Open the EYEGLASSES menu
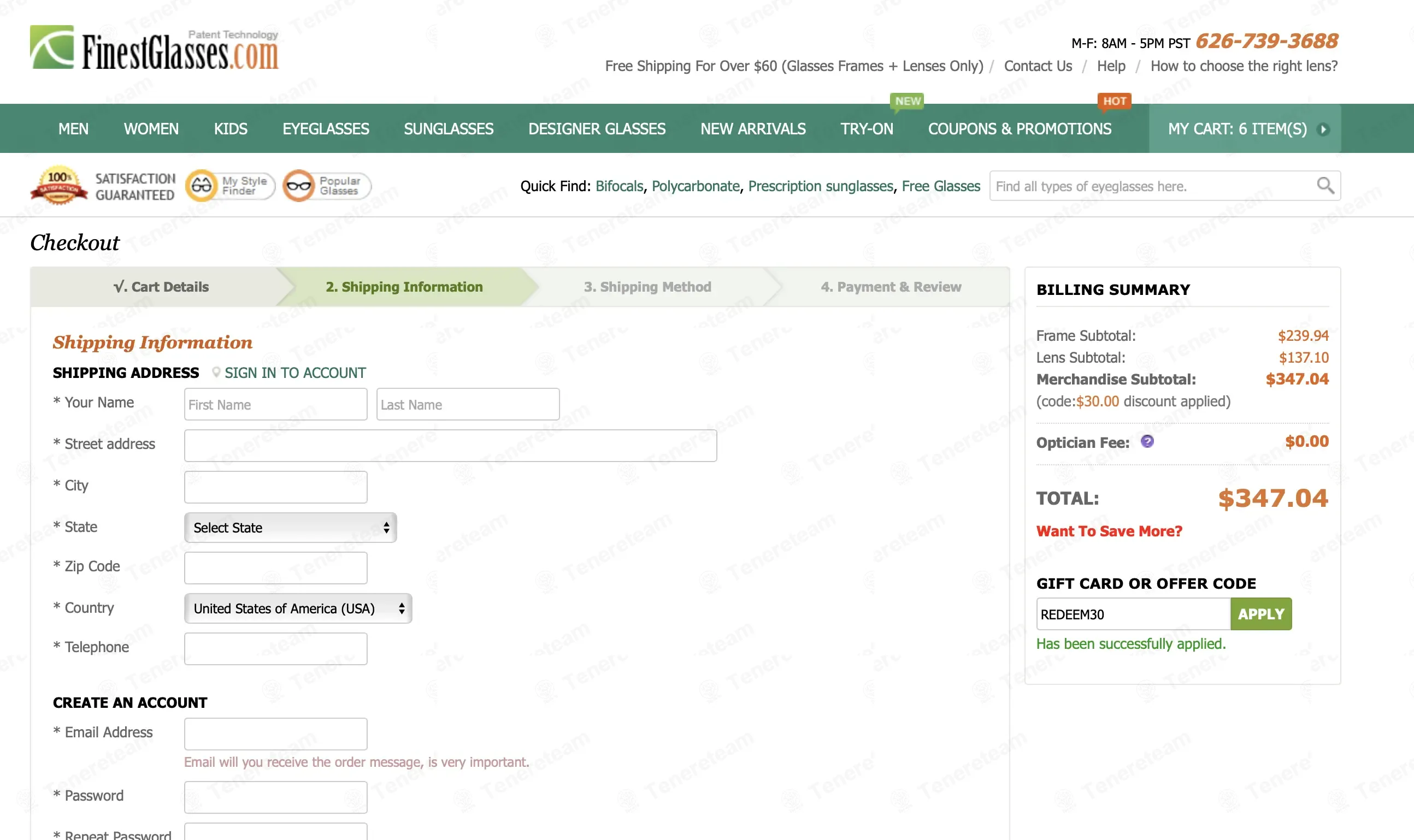Screen dimensions: 1414x840 pyautogui.click(x=326, y=129)
